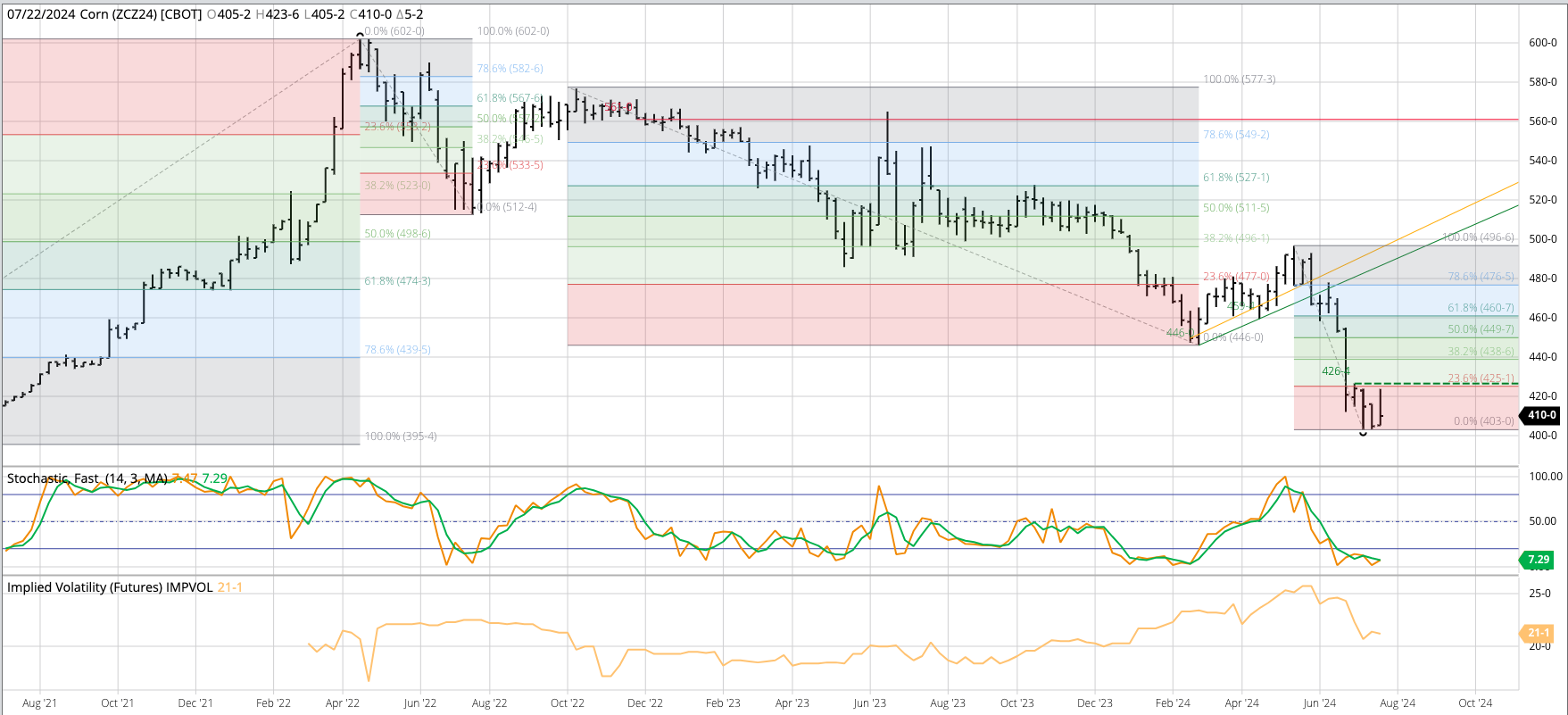This screenshot has height=715, width=1568.
Task: Select the 100.0% (395-4) Fibonacci label
Action: point(401,436)
